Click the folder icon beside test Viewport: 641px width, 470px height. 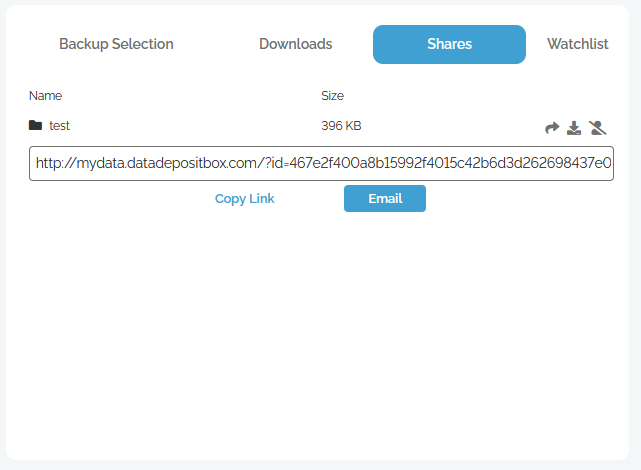click(36, 125)
